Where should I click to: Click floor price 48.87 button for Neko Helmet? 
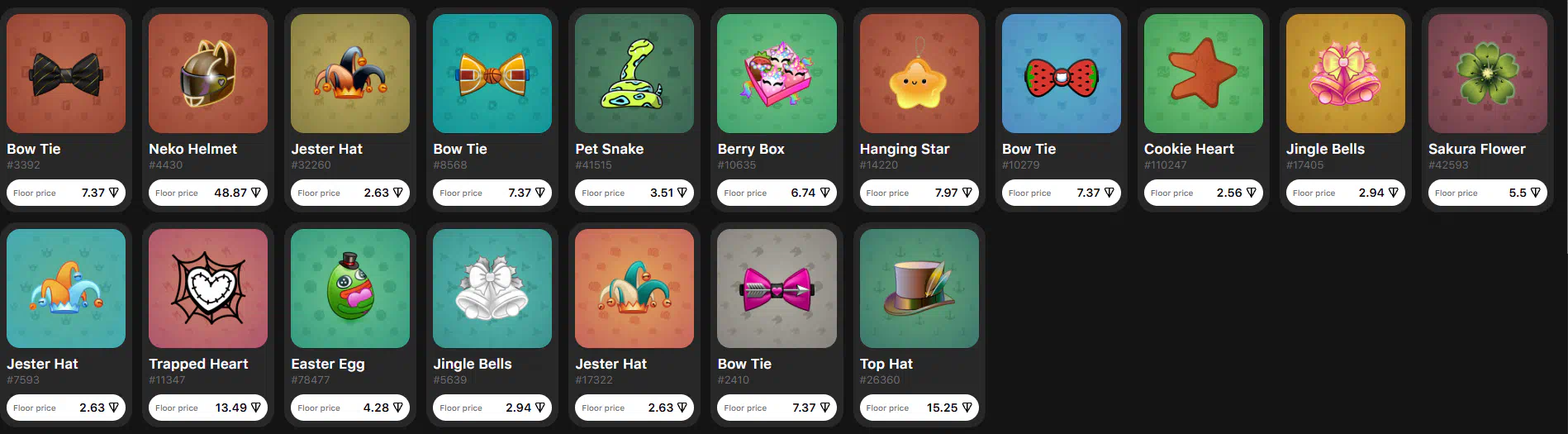[x=208, y=193]
